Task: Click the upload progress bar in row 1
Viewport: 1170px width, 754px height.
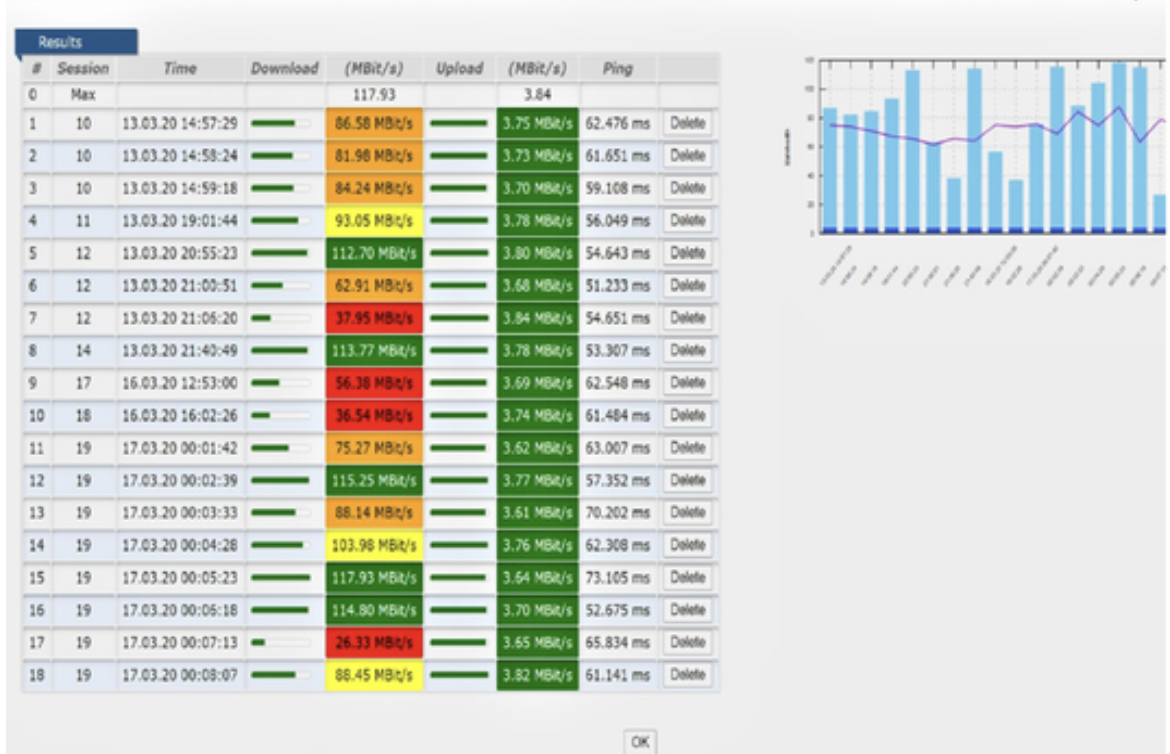Action: 459,123
